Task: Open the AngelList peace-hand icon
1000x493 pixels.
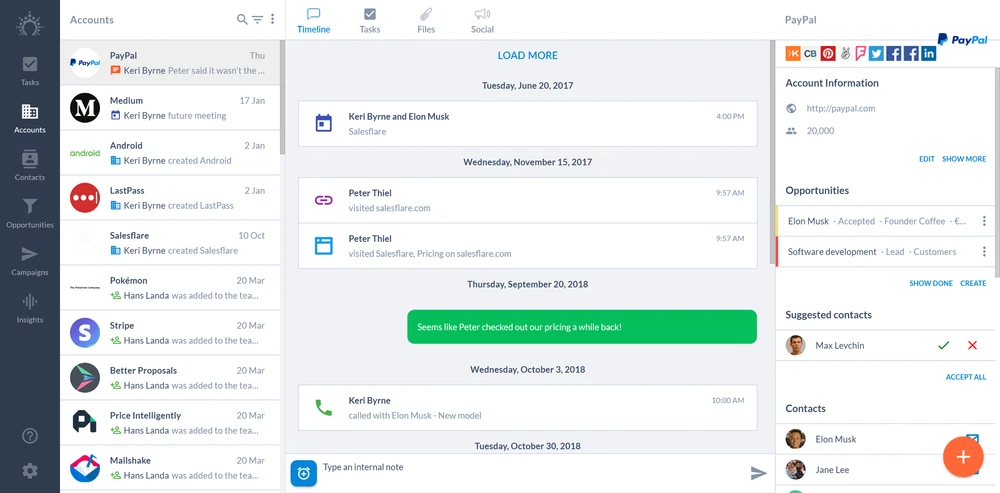Action: 845,54
